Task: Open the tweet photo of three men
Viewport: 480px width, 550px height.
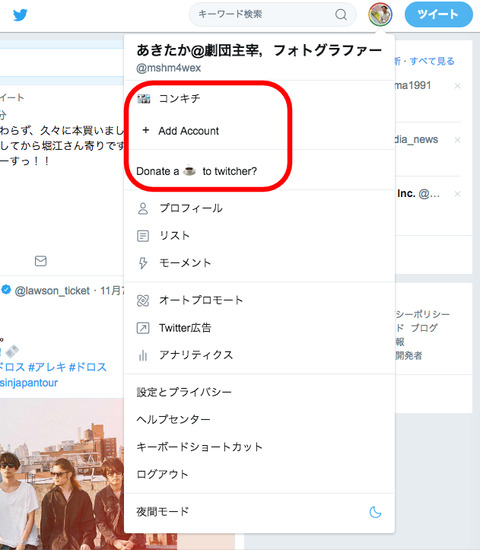Action: tap(61, 474)
